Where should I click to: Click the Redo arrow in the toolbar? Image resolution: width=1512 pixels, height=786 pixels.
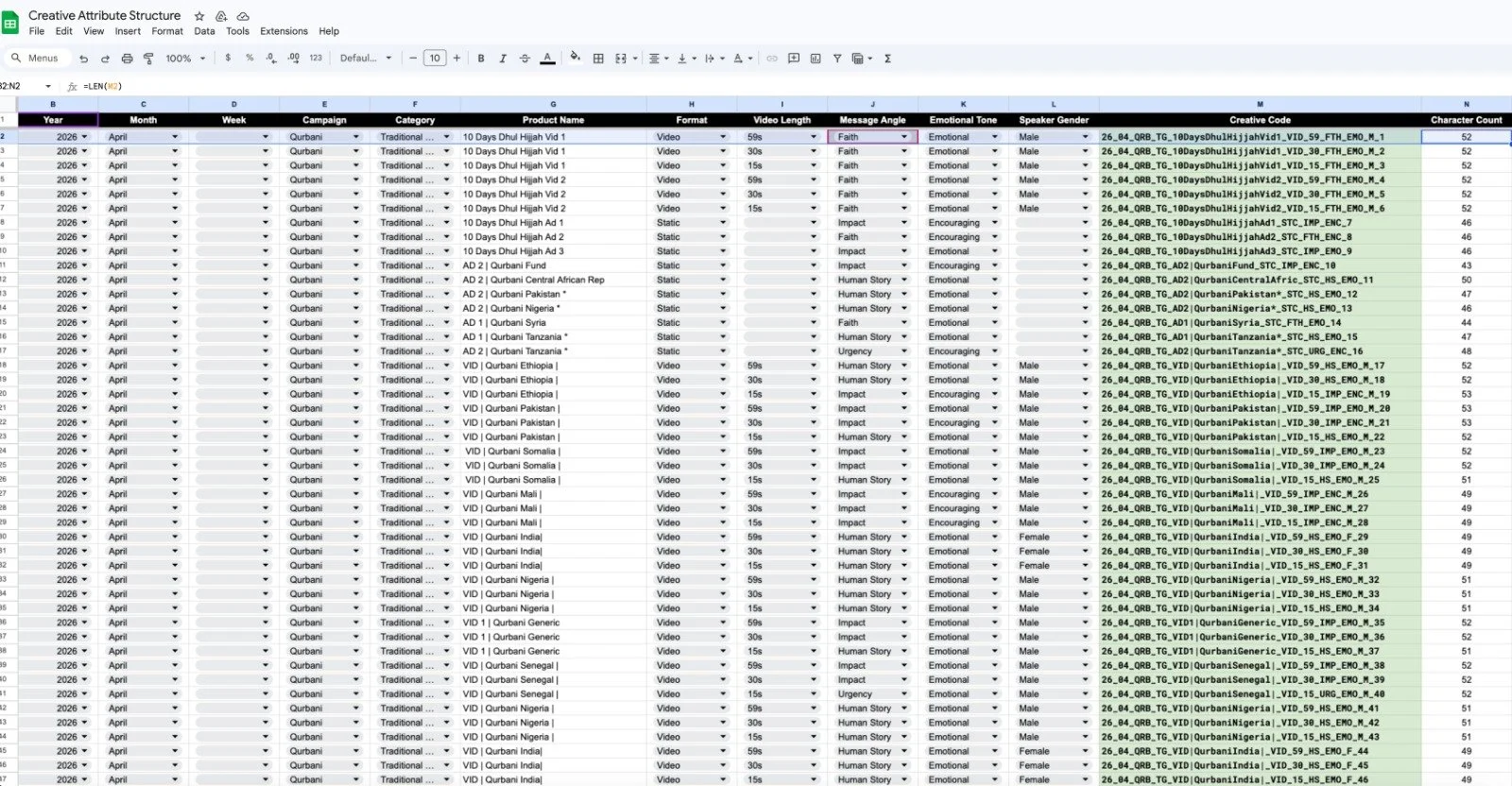(105, 59)
